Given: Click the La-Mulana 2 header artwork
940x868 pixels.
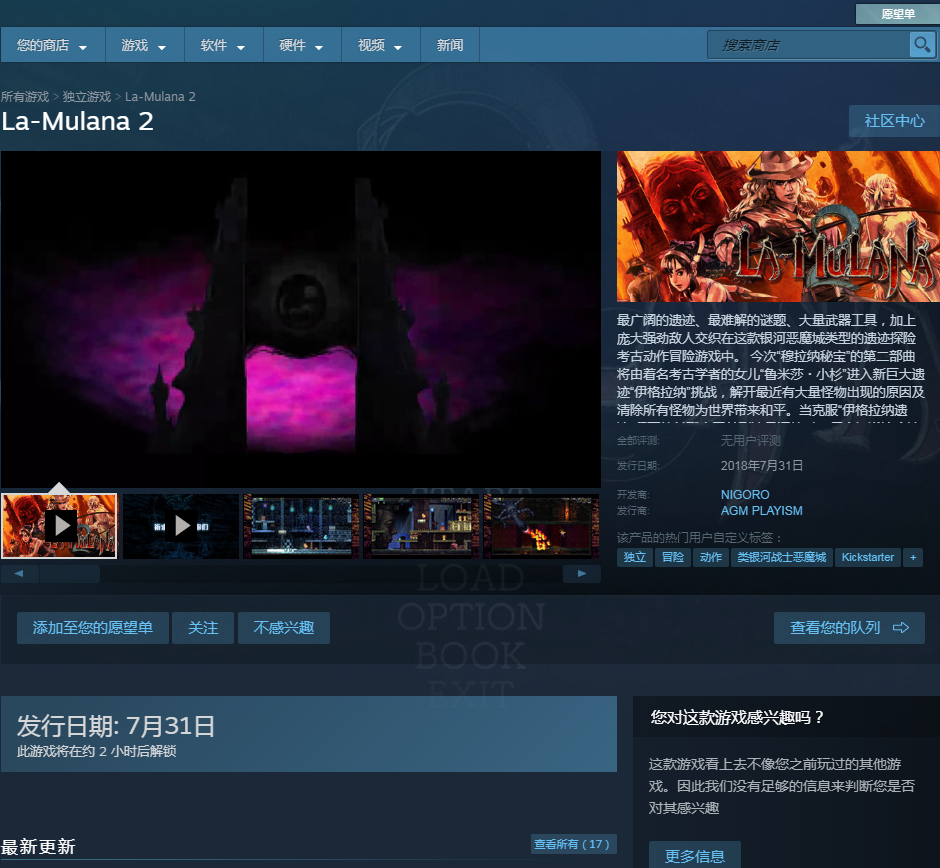Looking at the screenshot, I should pos(778,226).
